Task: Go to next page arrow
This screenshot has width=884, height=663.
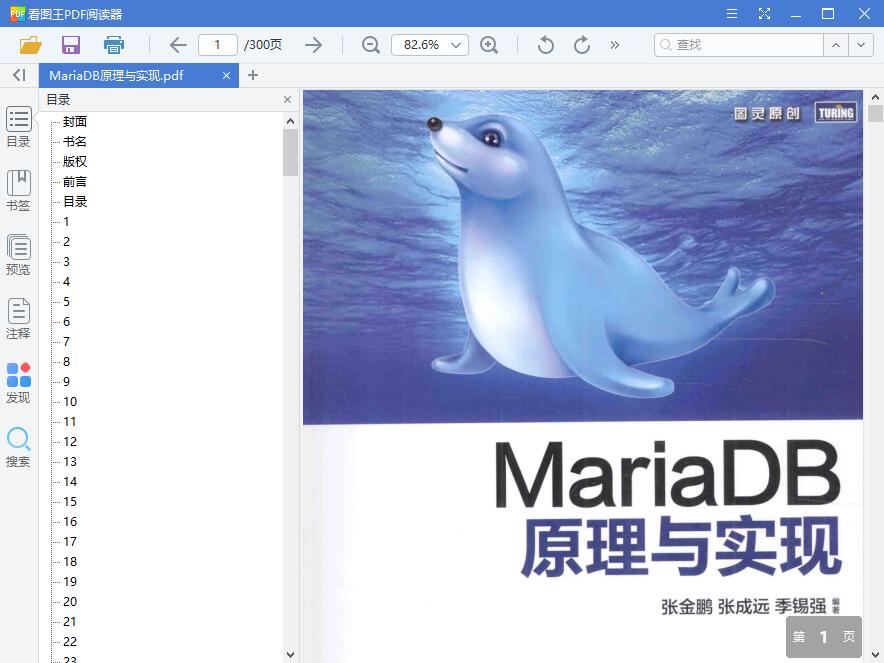Action: point(313,45)
